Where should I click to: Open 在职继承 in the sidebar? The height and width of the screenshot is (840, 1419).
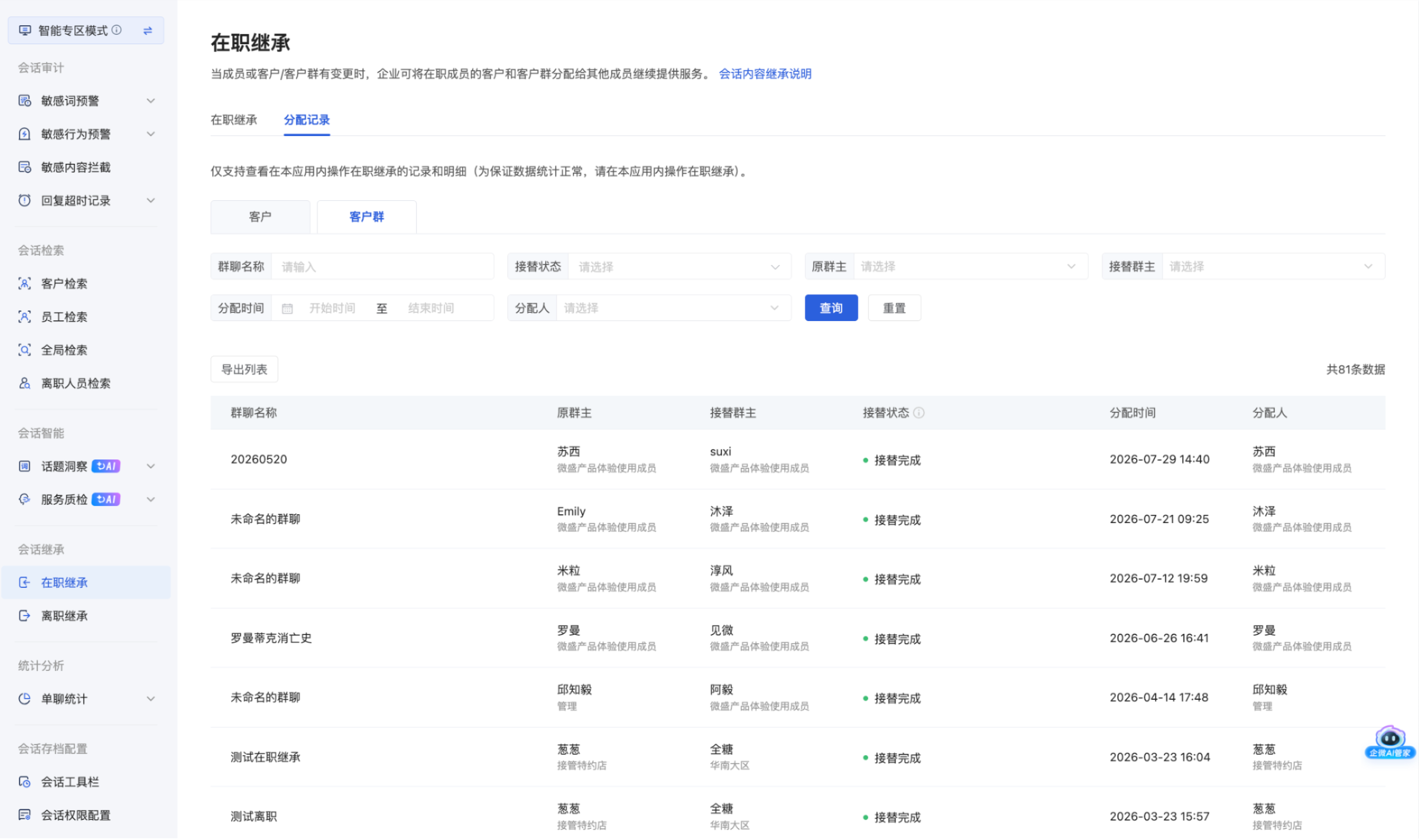[86, 583]
